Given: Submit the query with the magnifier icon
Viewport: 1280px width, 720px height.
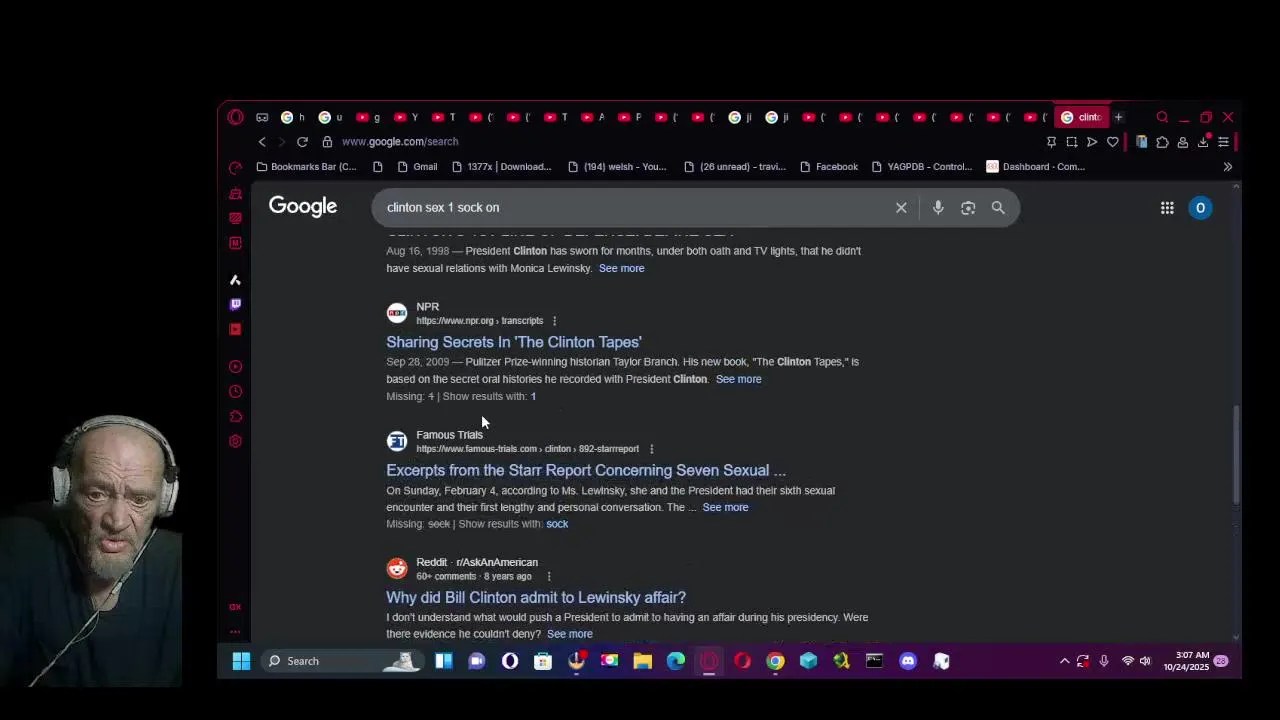Looking at the screenshot, I should click(x=998, y=208).
